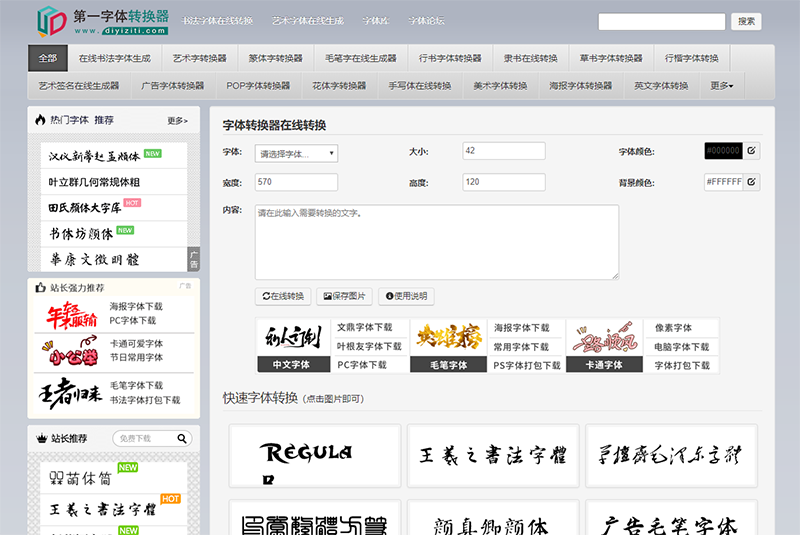The height and width of the screenshot is (535, 800).
Task: Open 电脑字体下载 link
Action: coord(682,347)
